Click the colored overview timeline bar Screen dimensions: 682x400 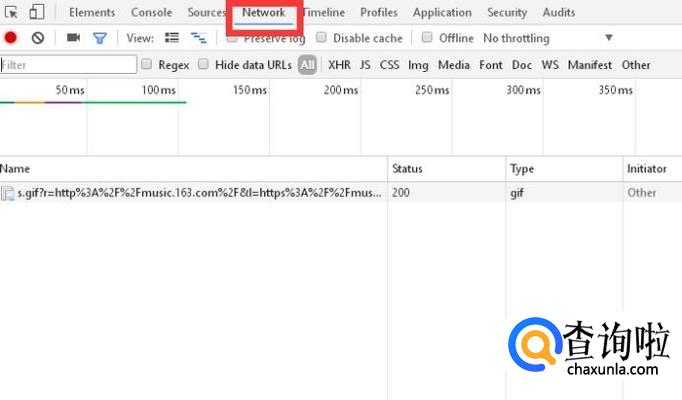[x=93, y=103]
